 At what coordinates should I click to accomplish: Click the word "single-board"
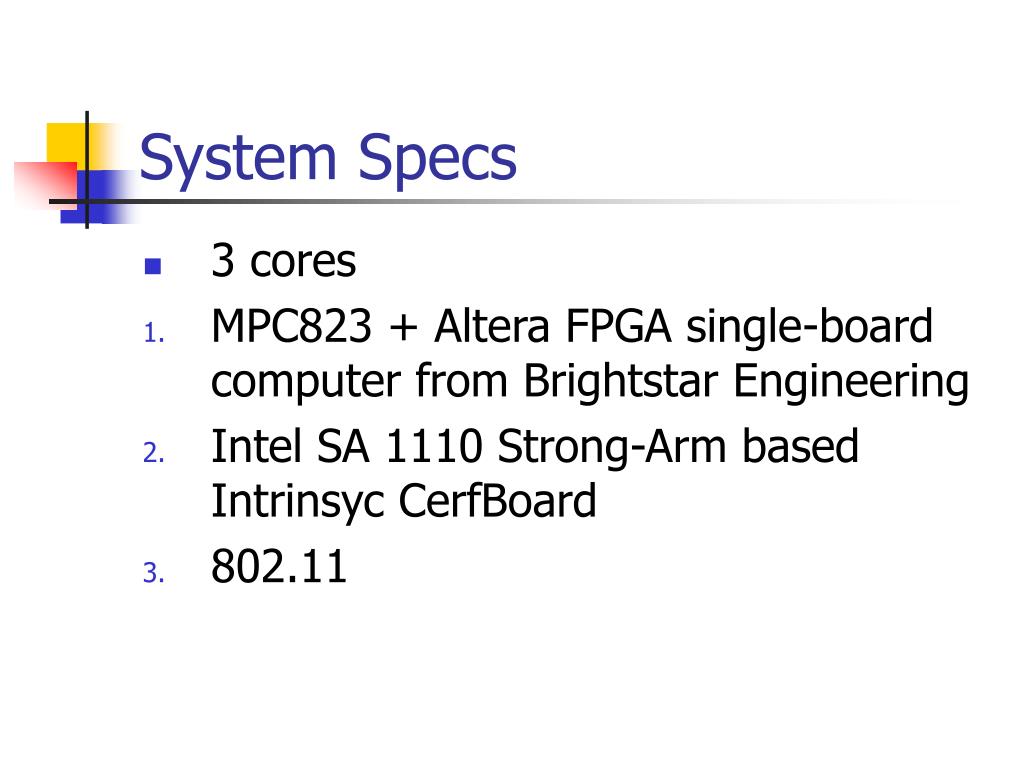pos(810,327)
